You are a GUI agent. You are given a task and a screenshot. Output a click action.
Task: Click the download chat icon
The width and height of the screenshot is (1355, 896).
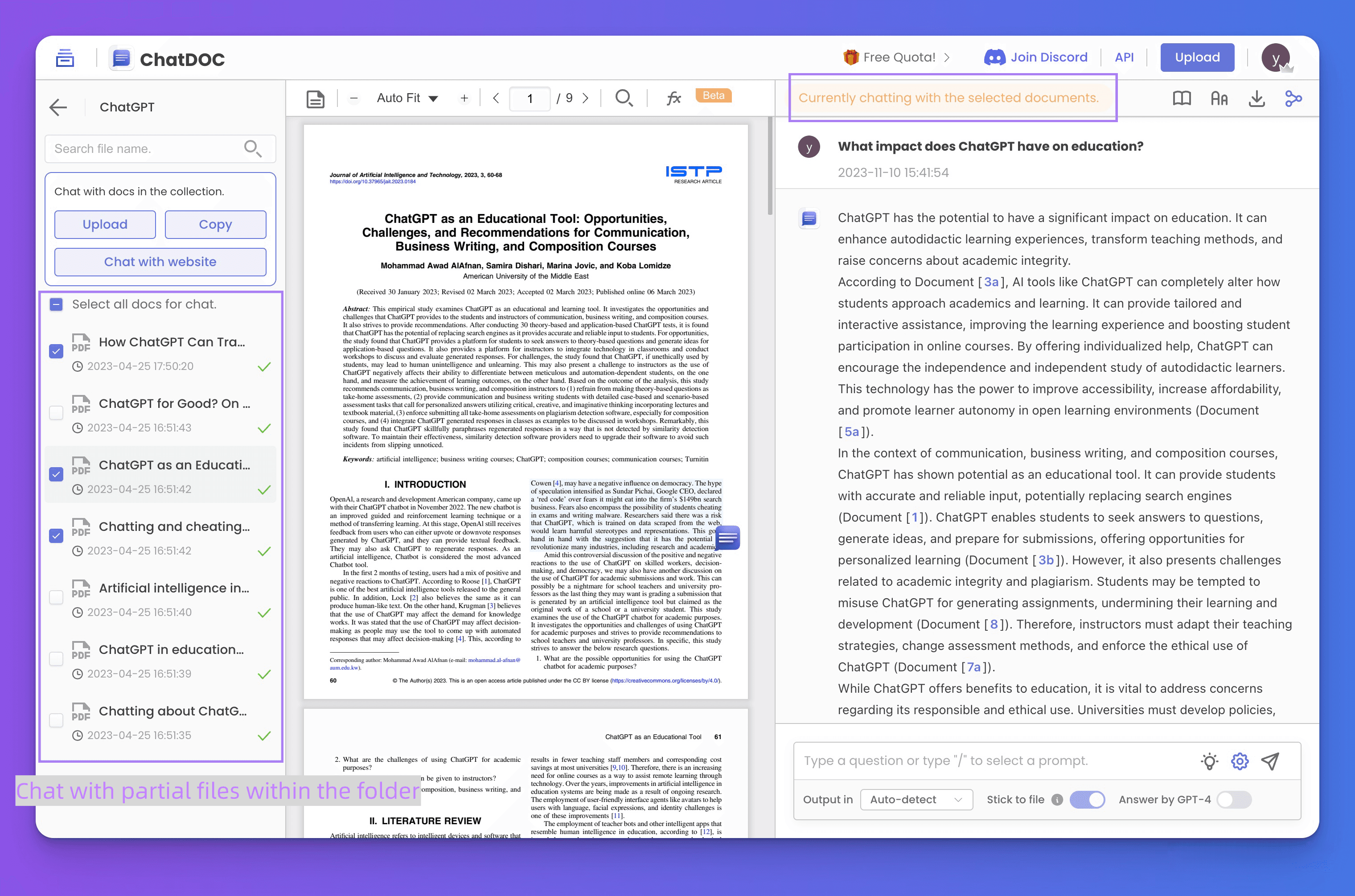click(1256, 99)
